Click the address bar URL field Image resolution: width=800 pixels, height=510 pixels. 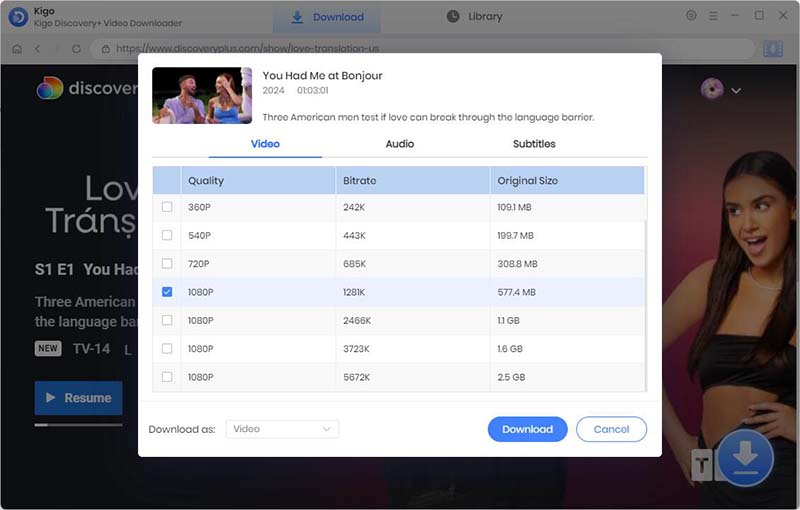(x=422, y=49)
